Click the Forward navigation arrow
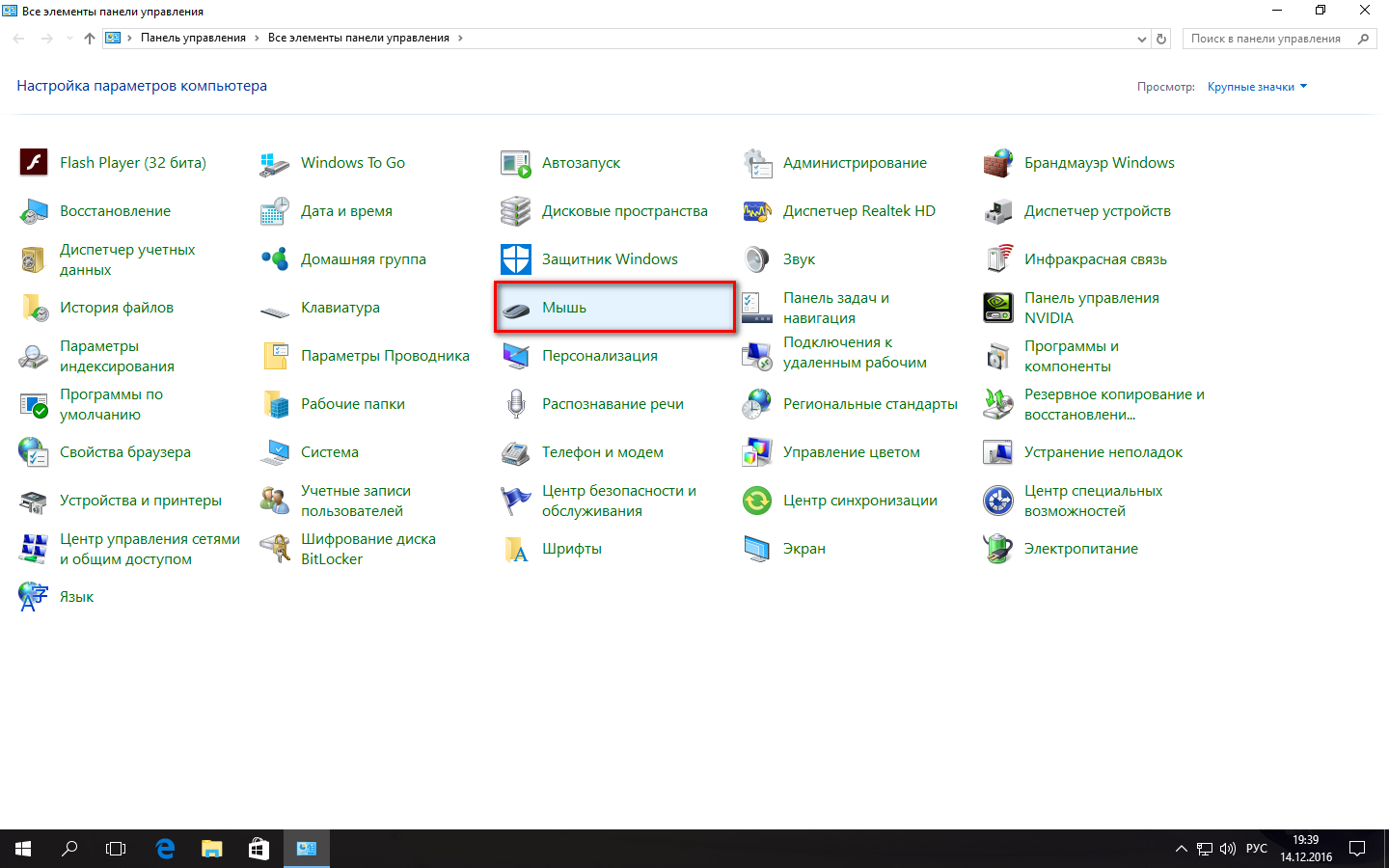The height and width of the screenshot is (868, 1389). click(x=46, y=39)
